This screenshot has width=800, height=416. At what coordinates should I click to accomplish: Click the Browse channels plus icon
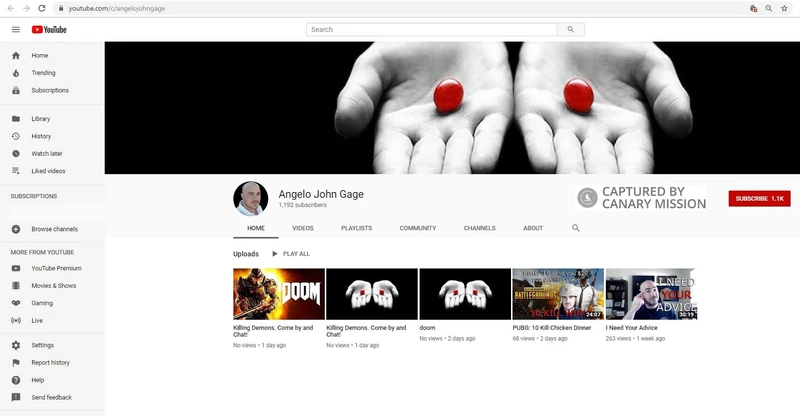(x=16, y=229)
